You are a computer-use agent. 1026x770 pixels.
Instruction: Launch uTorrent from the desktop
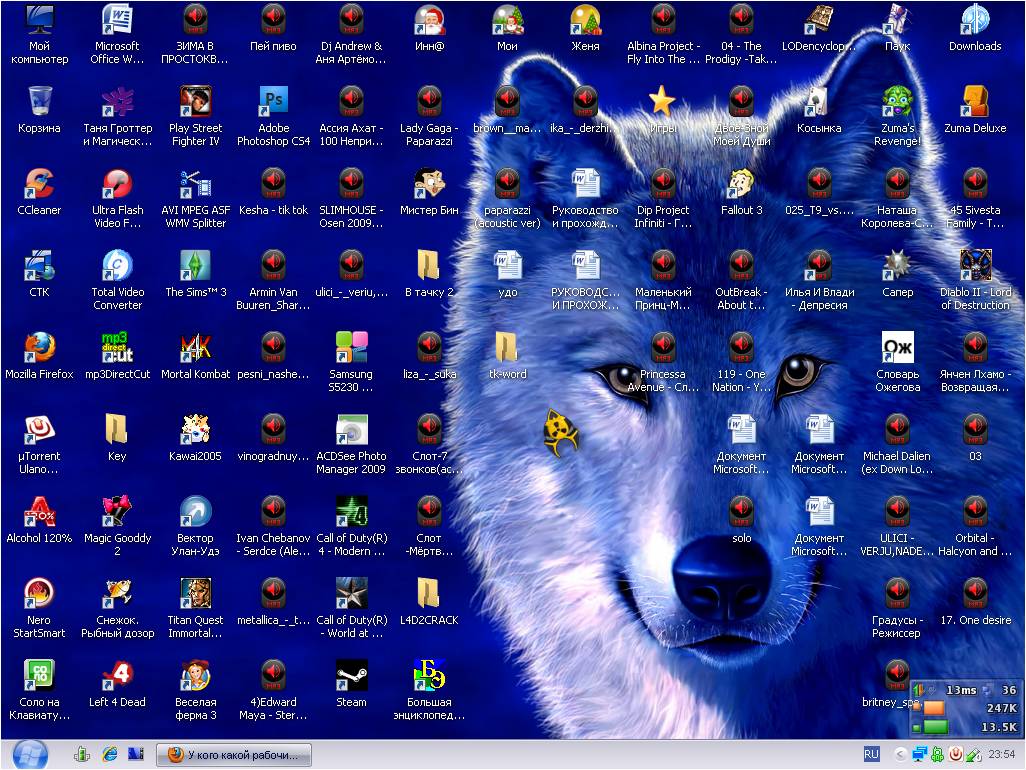39,430
